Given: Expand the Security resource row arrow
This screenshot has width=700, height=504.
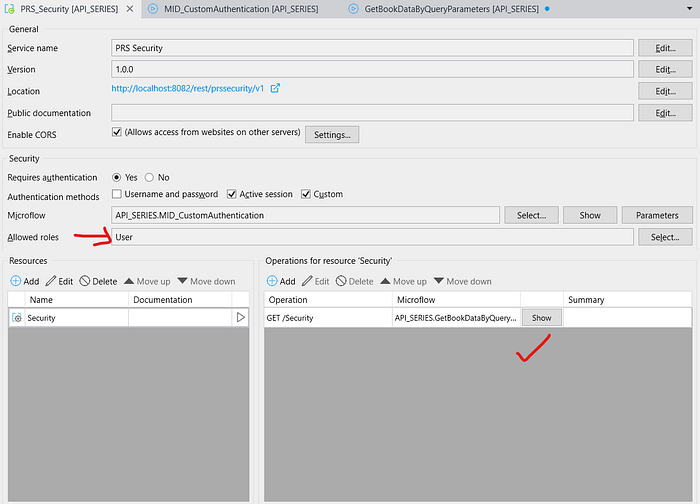Looking at the screenshot, I should pyautogui.click(x=240, y=317).
